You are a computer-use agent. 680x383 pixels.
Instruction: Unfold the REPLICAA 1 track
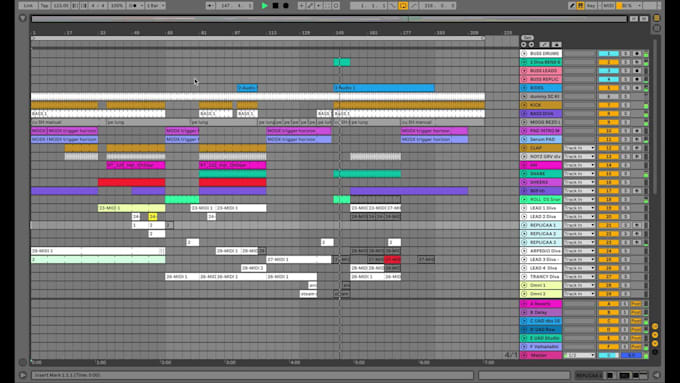[x=524, y=225]
